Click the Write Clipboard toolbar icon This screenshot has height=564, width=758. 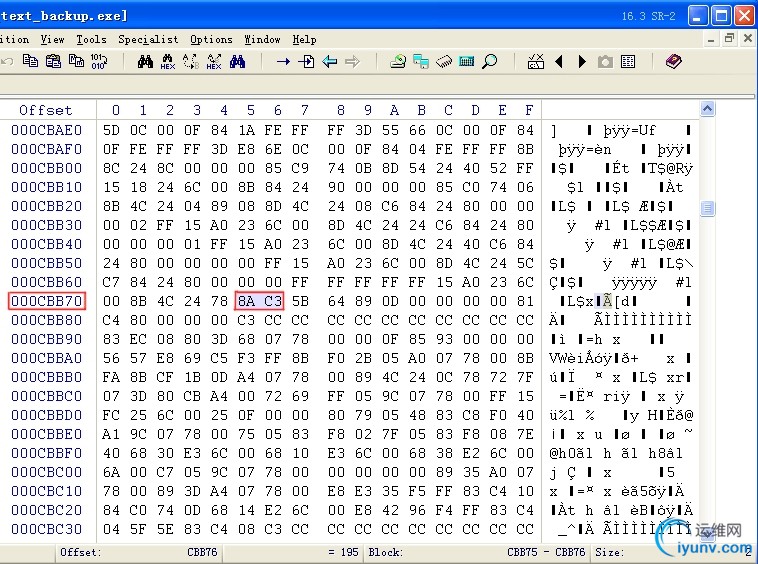76,61
